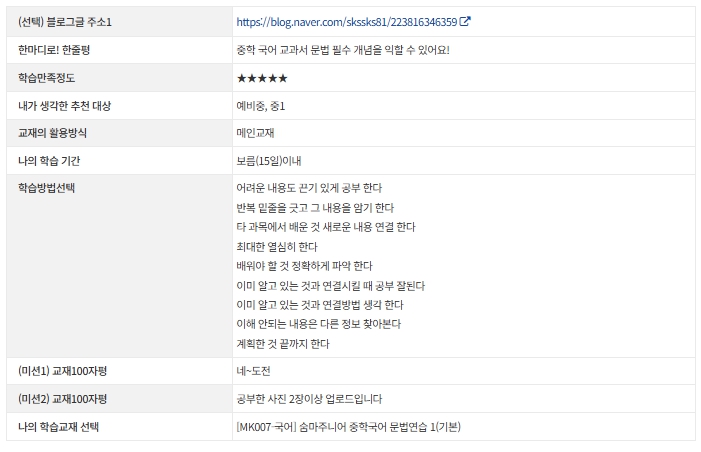The image size is (701, 452).
Task: Click '최대한 열심히 한다' study method line
Action: [276, 246]
